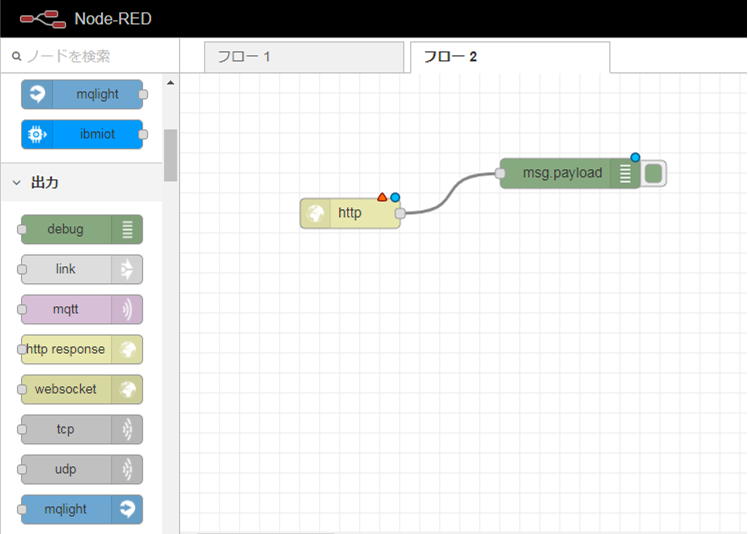The height and width of the screenshot is (534, 748).
Task: Select the http node on the canvas
Action: [x=350, y=213]
